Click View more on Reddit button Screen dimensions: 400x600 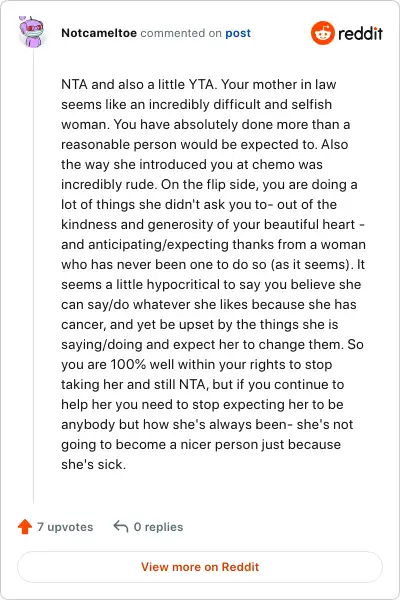tap(200, 567)
